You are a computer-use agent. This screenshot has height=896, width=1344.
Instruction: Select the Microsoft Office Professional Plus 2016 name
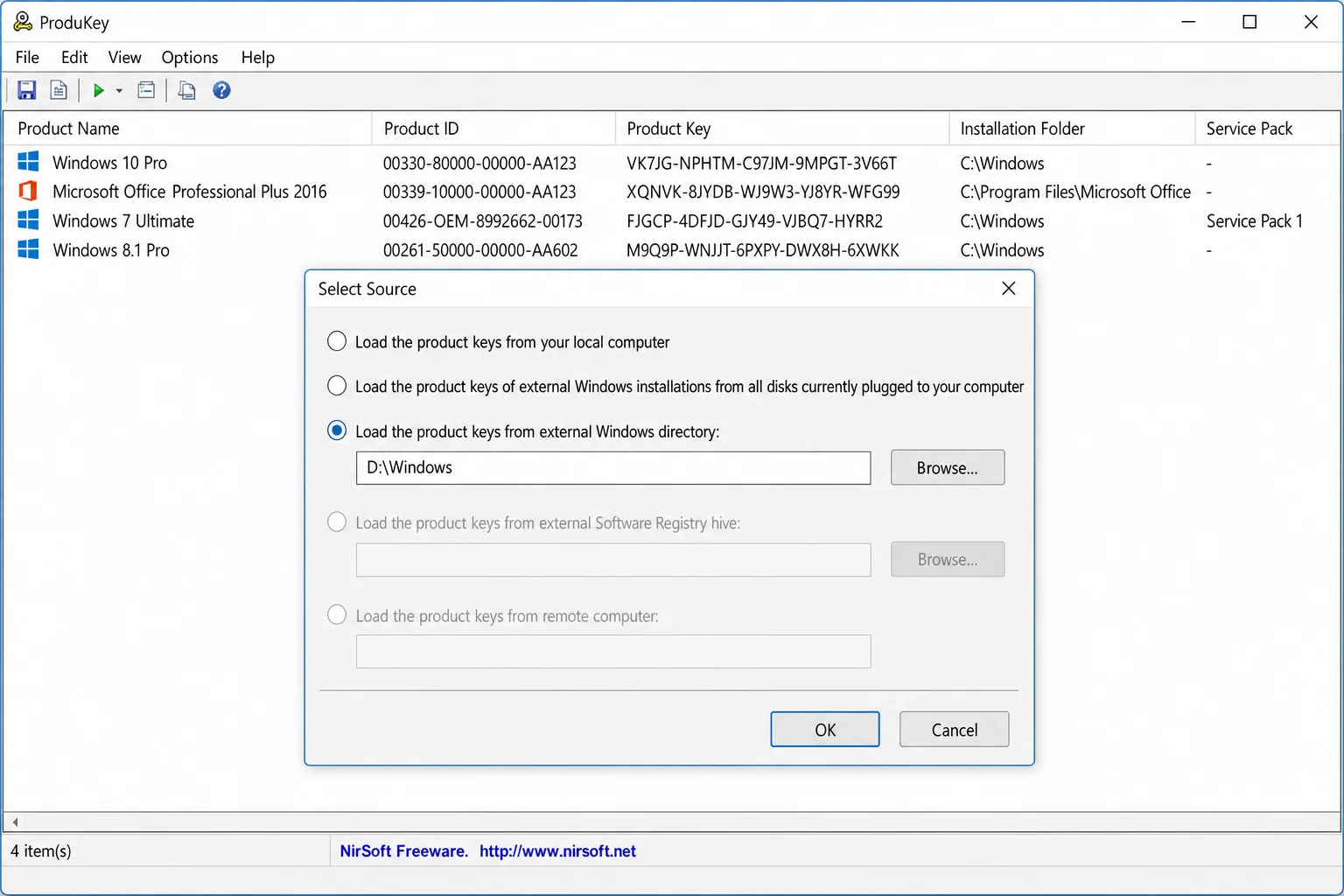190,192
